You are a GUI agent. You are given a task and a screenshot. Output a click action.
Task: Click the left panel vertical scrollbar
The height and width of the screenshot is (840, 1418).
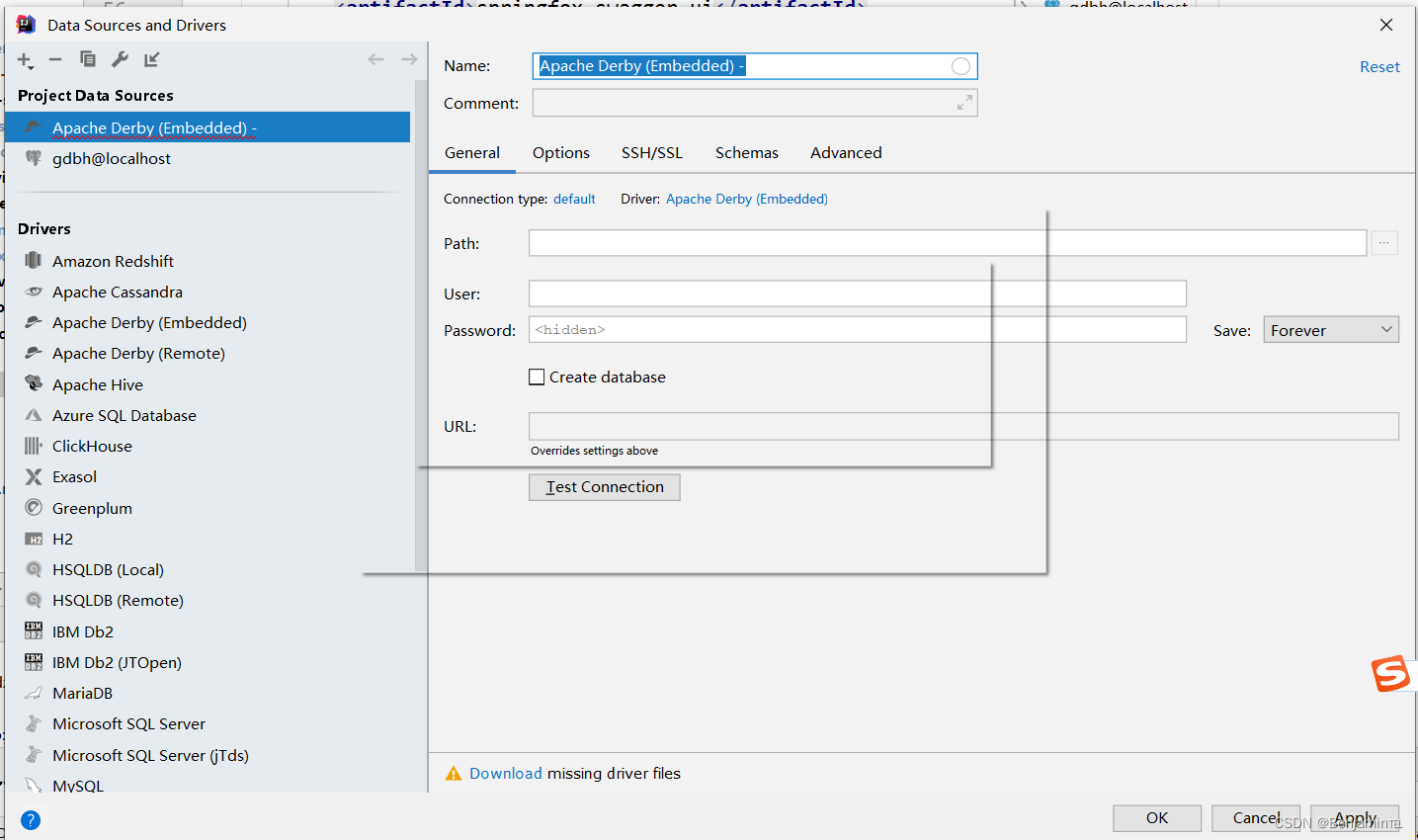click(421, 326)
